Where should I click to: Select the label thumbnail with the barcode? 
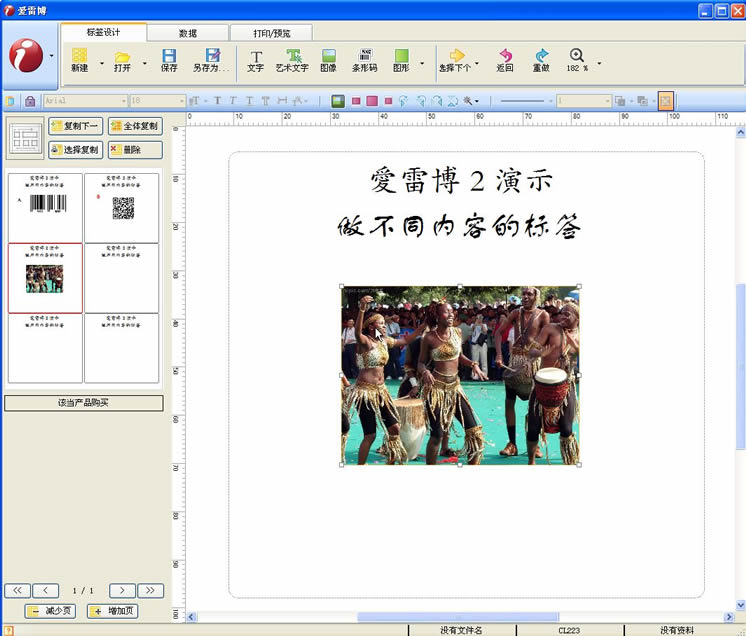click(45, 208)
